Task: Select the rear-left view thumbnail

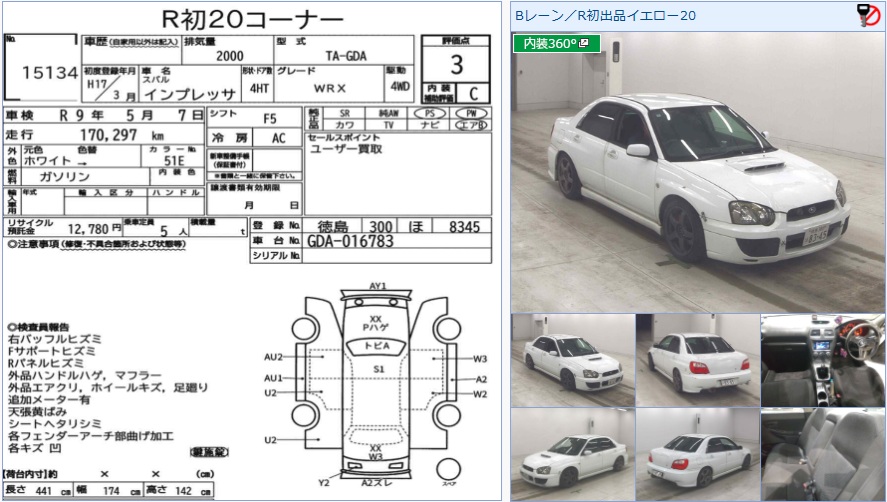Action: coord(696,360)
